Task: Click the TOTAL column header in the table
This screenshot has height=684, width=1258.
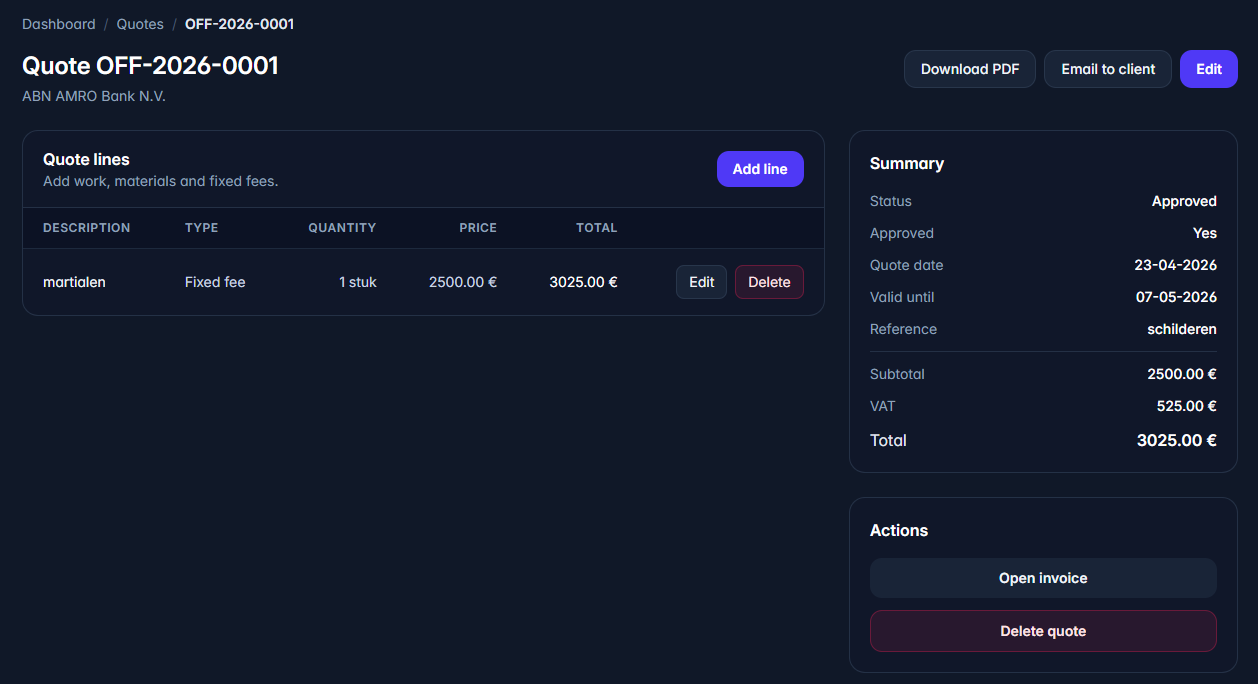Action: 597,228
